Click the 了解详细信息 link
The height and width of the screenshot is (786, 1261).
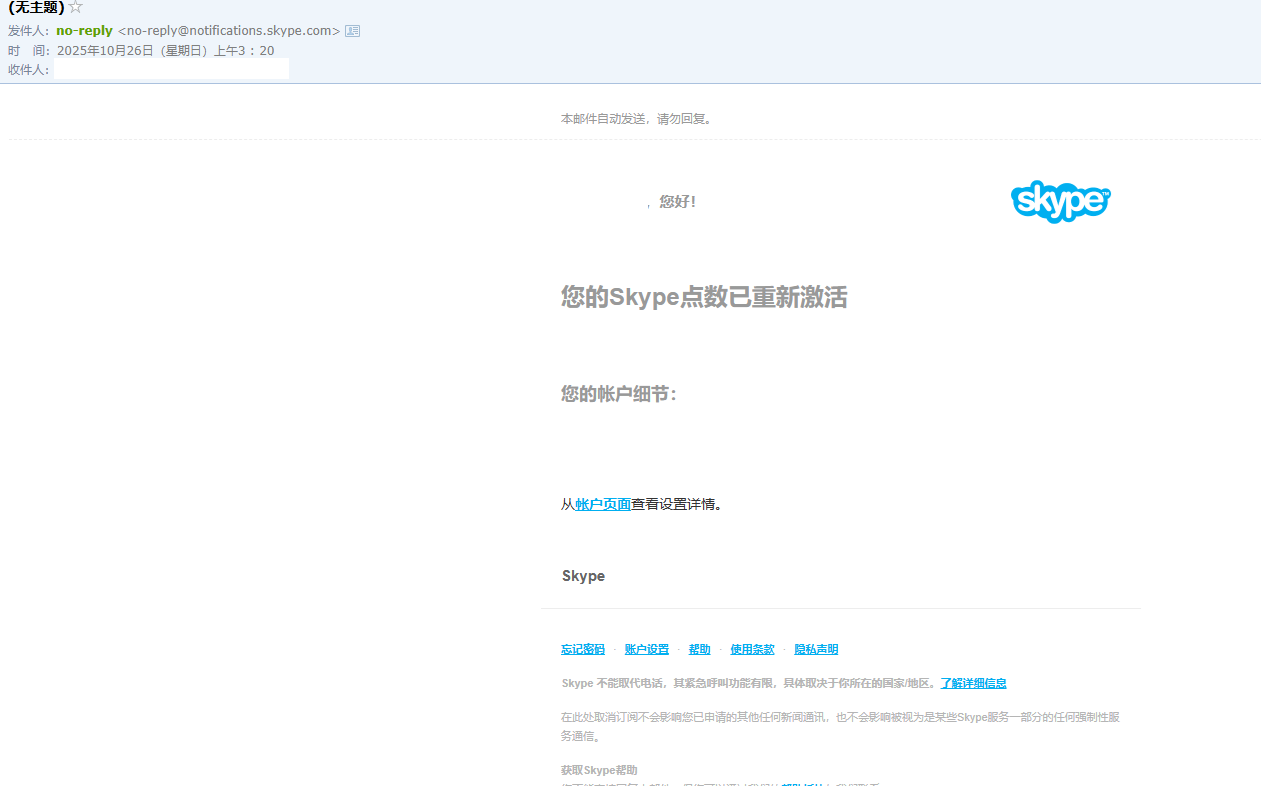click(x=973, y=684)
